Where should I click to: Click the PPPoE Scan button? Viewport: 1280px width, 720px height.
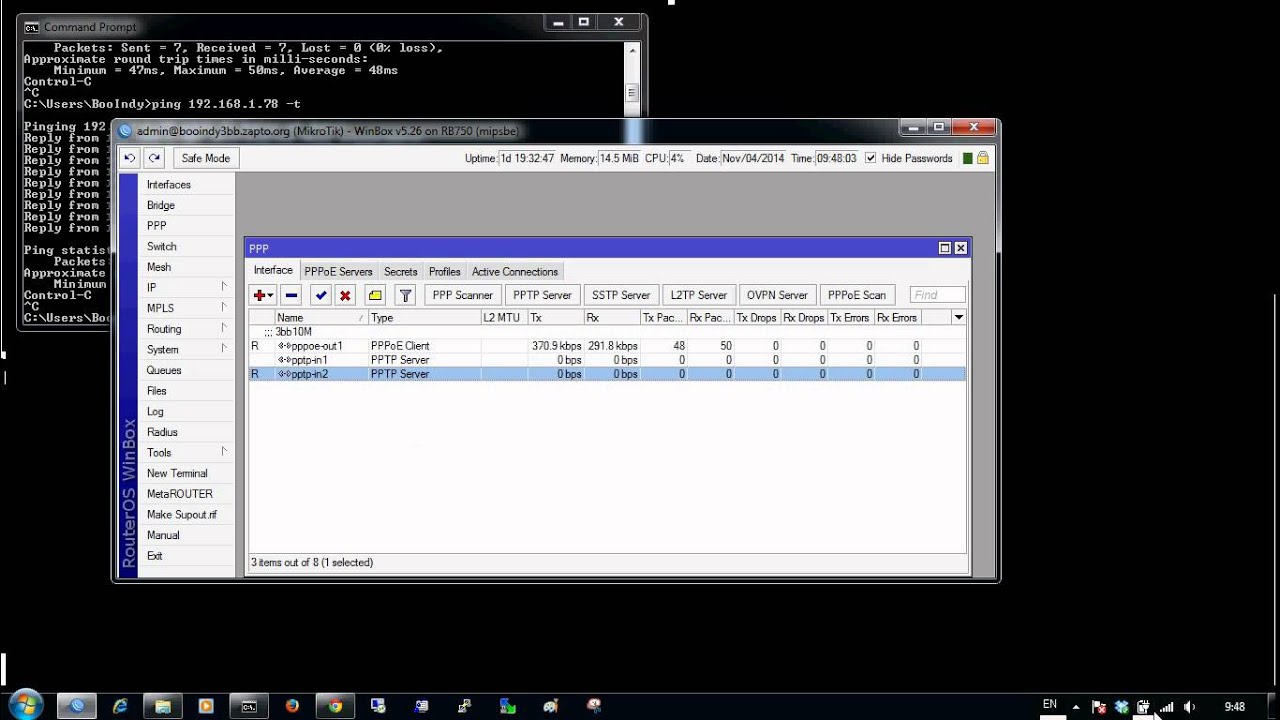pyautogui.click(x=857, y=295)
